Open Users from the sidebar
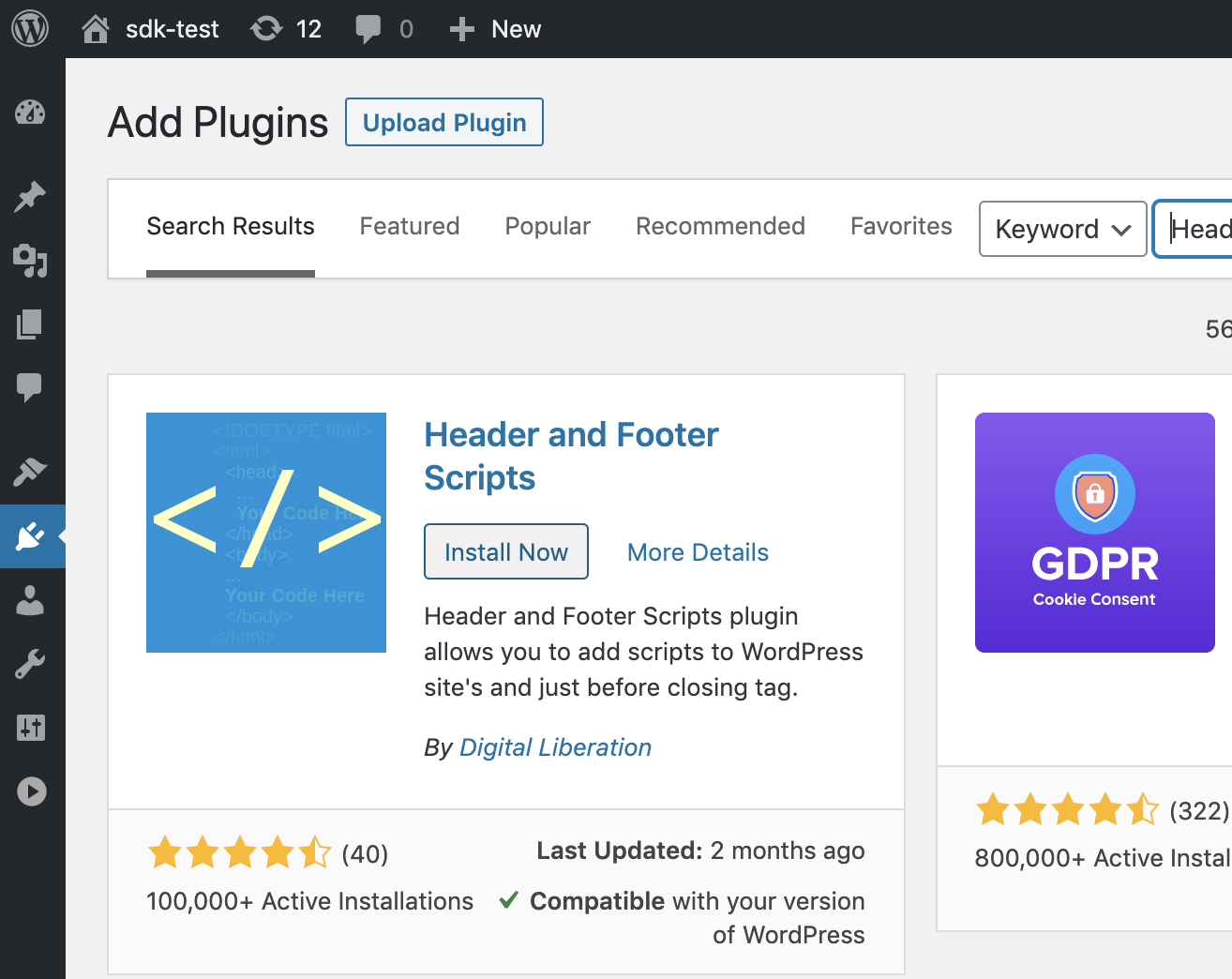This screenshot has width=1232, height=979. tap(30, 600)
